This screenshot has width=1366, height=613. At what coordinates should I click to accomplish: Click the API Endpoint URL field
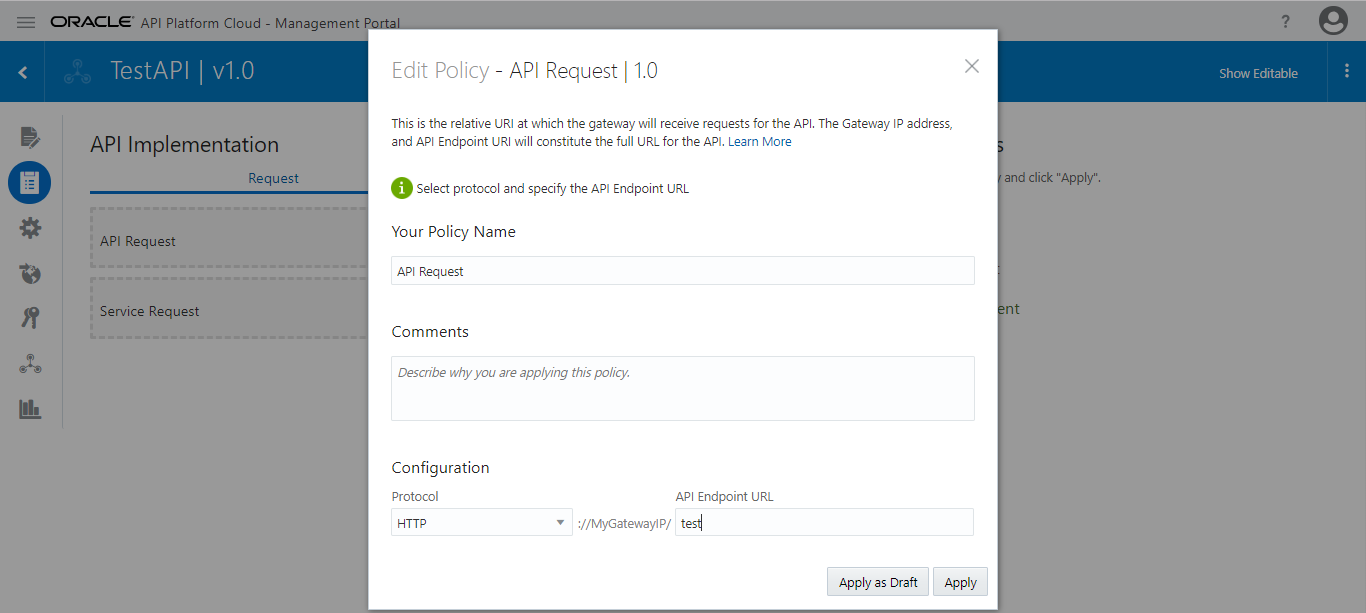click(823, 523)
